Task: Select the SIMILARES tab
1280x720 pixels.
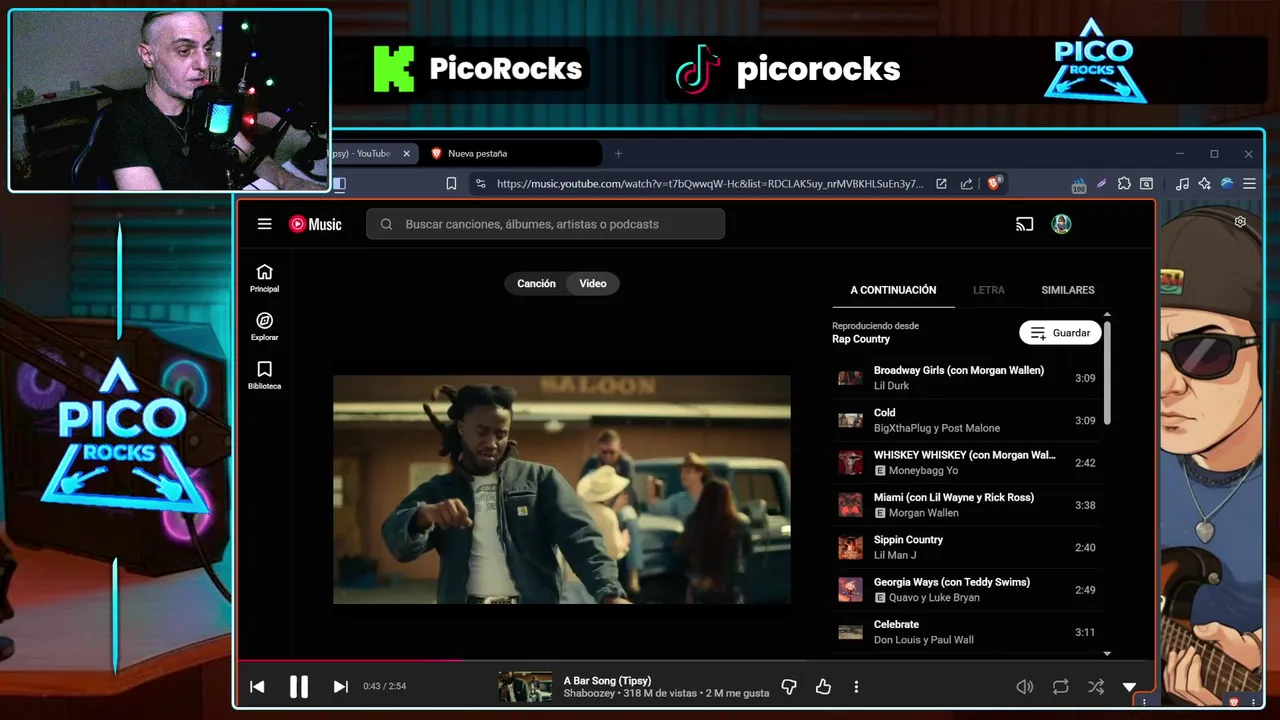Action: click(1068, 290)
